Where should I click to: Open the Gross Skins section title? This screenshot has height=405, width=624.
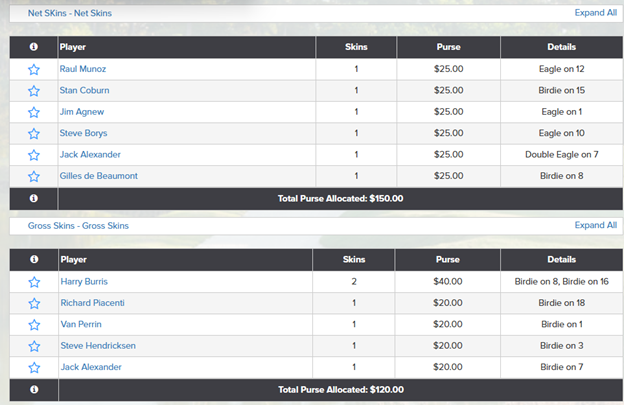pos(78,226)
